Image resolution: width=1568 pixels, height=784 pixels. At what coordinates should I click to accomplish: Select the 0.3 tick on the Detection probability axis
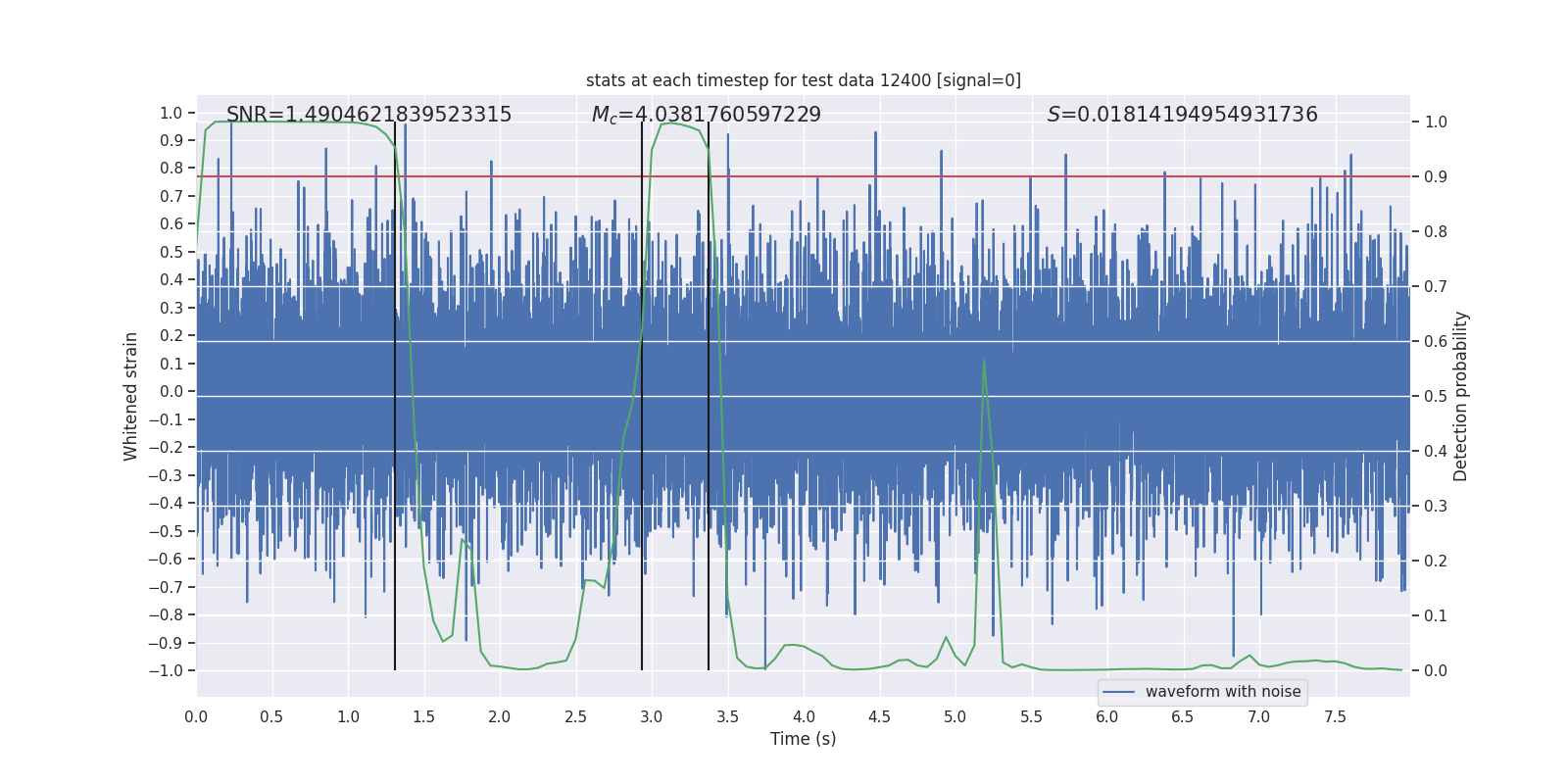[1436, 507]
